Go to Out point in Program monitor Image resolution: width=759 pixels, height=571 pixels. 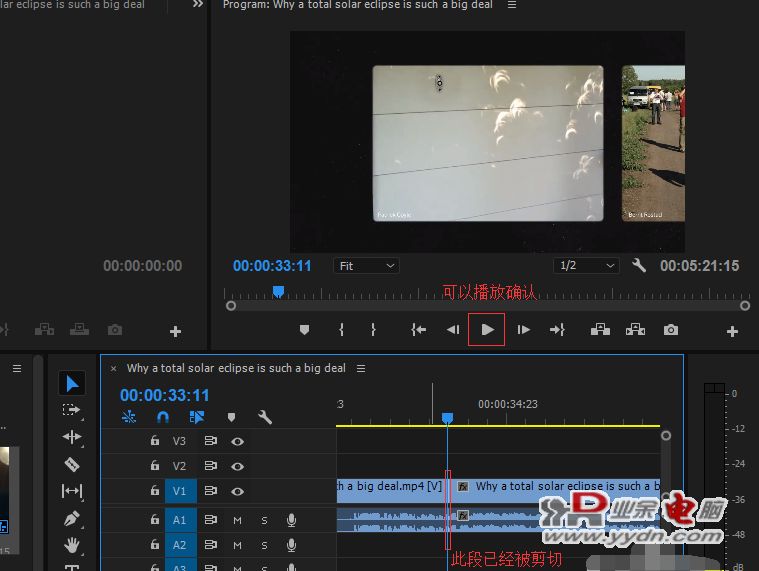[557, 330]
